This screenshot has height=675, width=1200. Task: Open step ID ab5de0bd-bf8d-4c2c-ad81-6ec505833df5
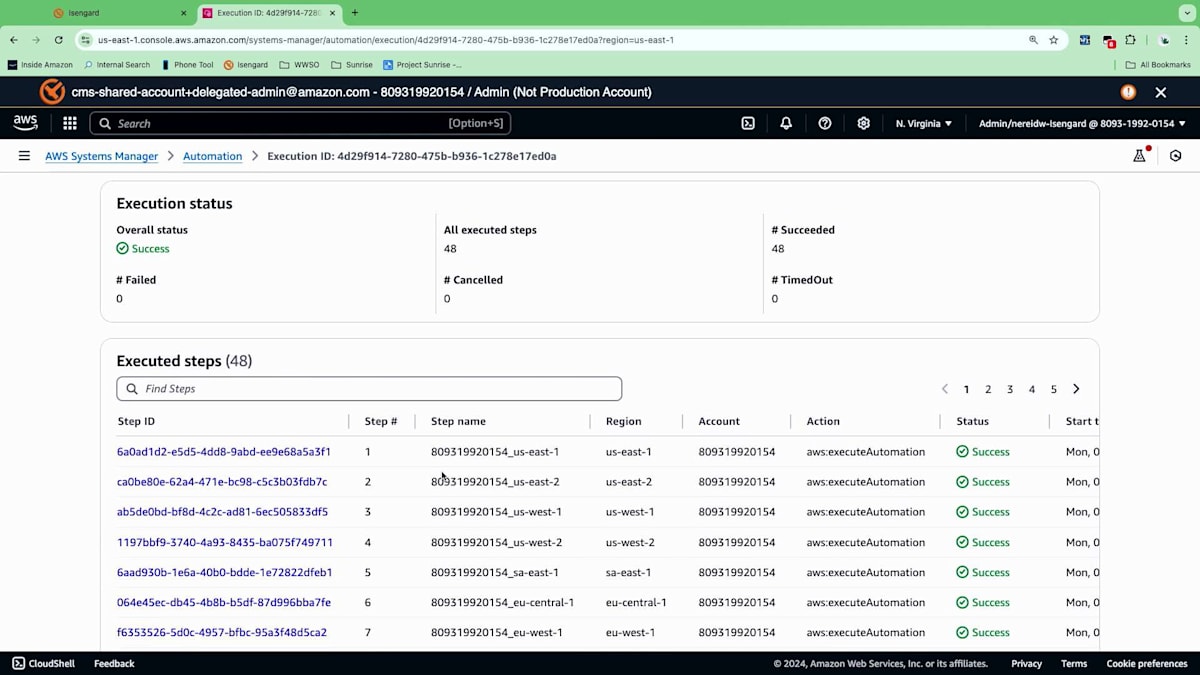coord(222,512)
